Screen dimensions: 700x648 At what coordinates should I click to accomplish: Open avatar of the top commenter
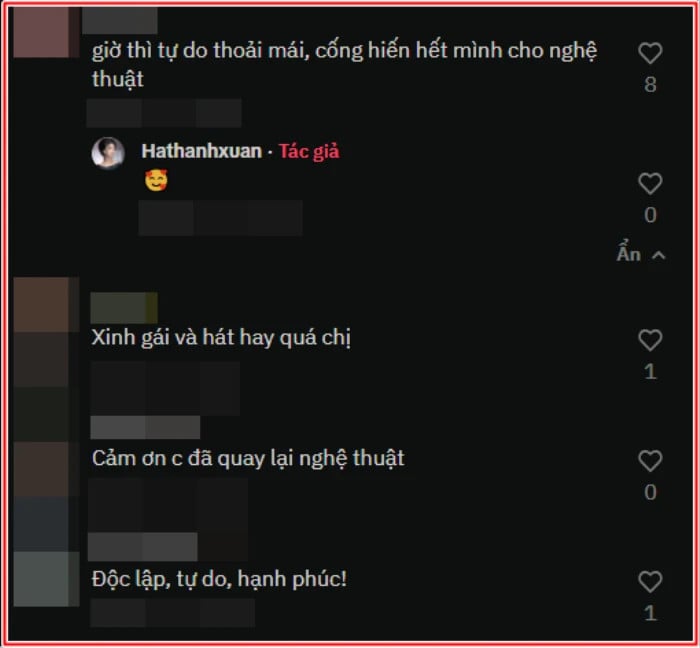pos(41,32)
